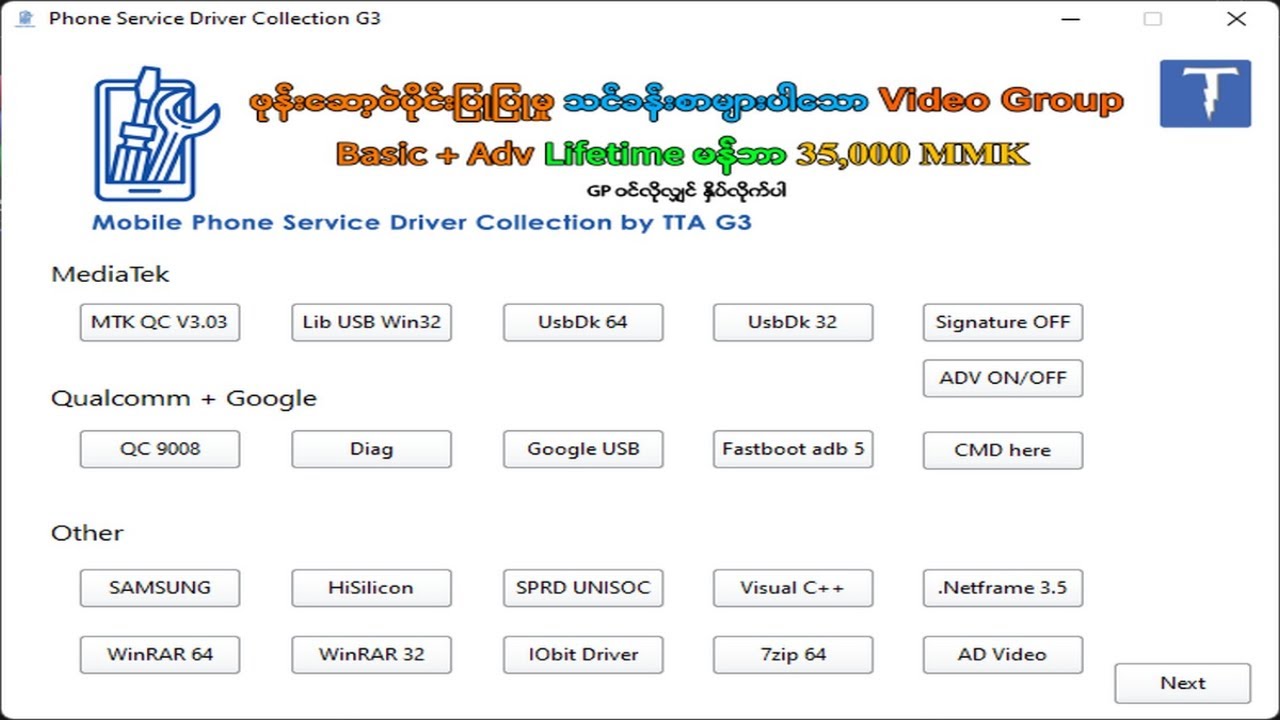Click 'Mobile Phone Service Driver Collection by TTA G3'
This screenshot has height=720, width=1280.
(422, 222)
